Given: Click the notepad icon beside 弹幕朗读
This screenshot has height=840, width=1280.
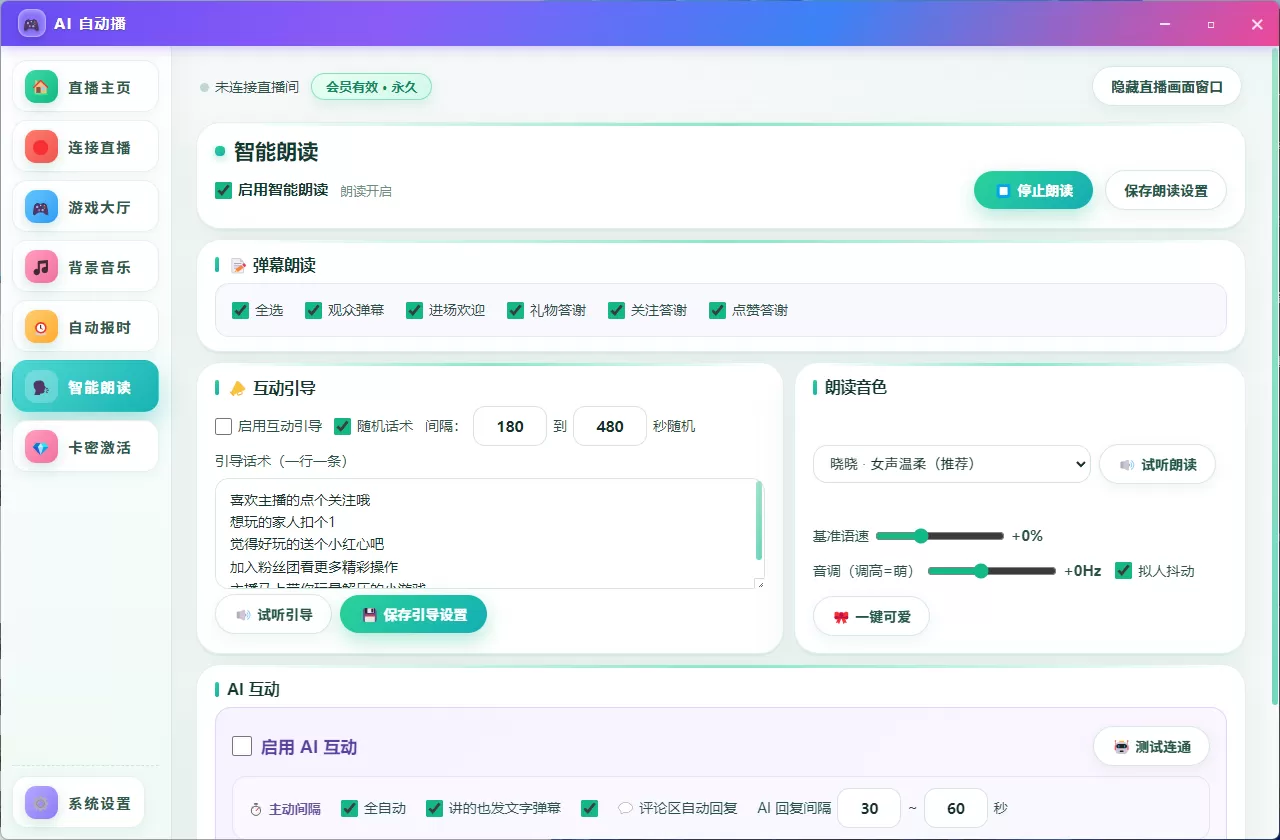Looking at the screenshot, I should coord(238,266).
